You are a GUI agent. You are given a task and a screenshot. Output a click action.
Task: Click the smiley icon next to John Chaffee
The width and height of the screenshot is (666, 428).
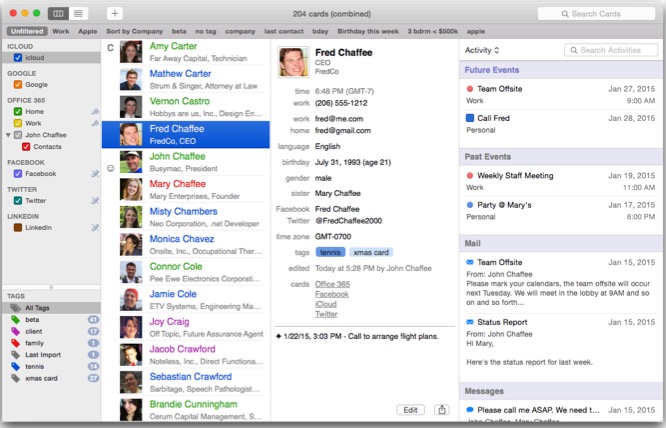110,168
